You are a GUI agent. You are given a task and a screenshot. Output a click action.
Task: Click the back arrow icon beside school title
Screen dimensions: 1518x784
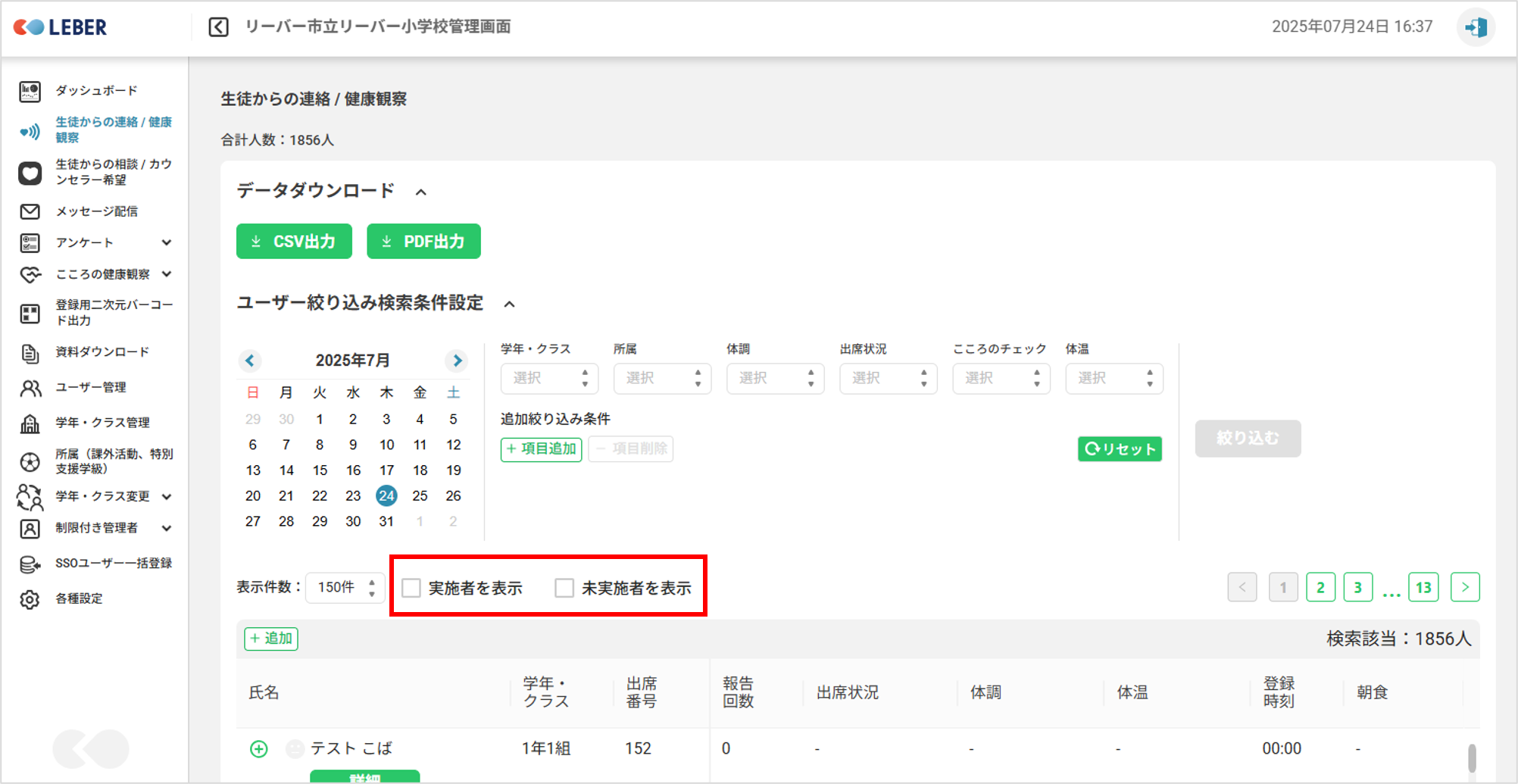click(218, 27)
